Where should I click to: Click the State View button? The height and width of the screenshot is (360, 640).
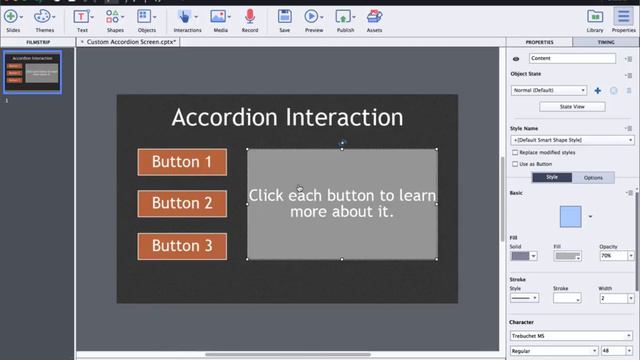pos(572,107)
